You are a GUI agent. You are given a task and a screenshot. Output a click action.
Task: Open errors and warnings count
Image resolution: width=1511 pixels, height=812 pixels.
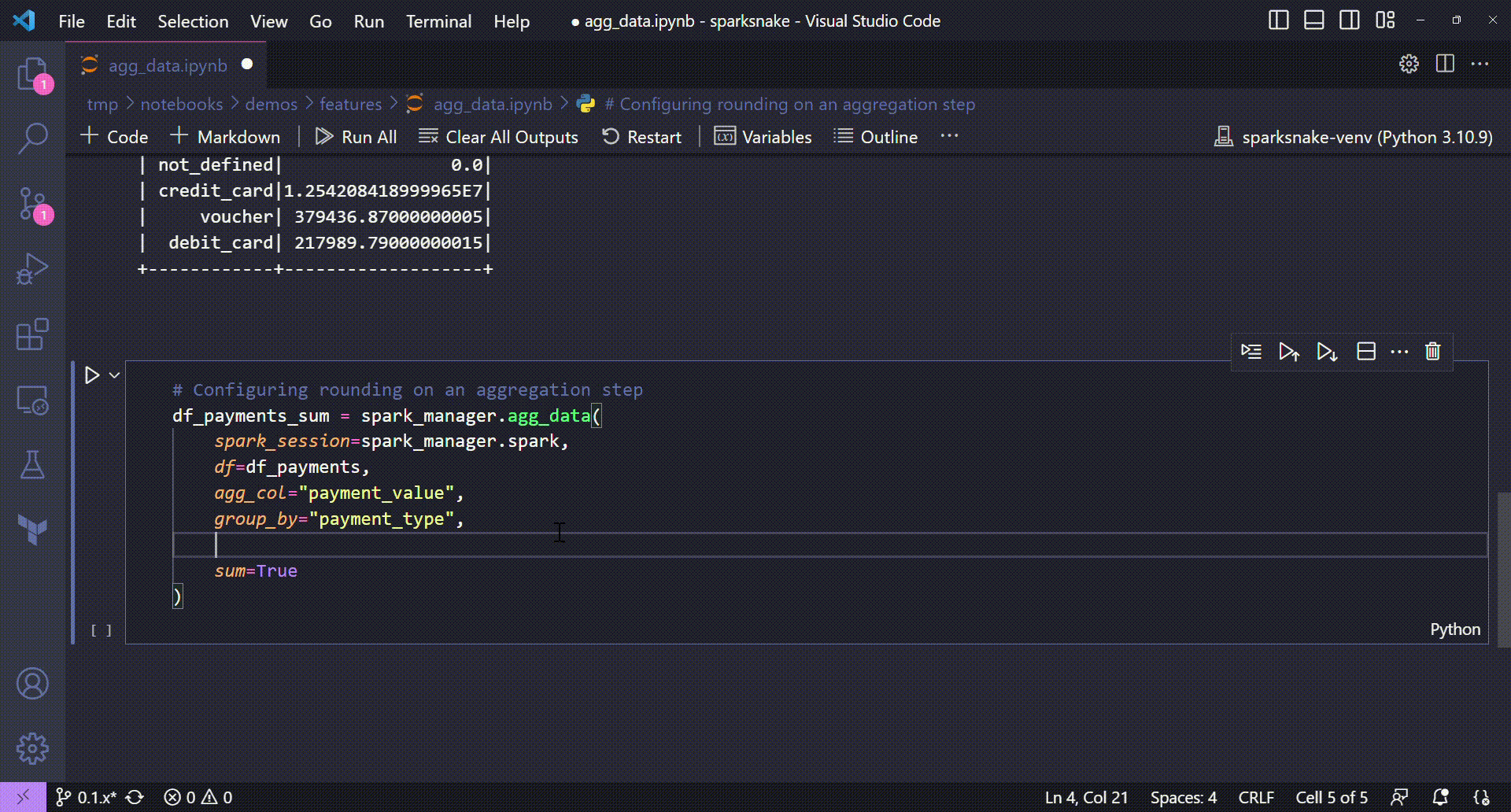(x=198, y=797)
